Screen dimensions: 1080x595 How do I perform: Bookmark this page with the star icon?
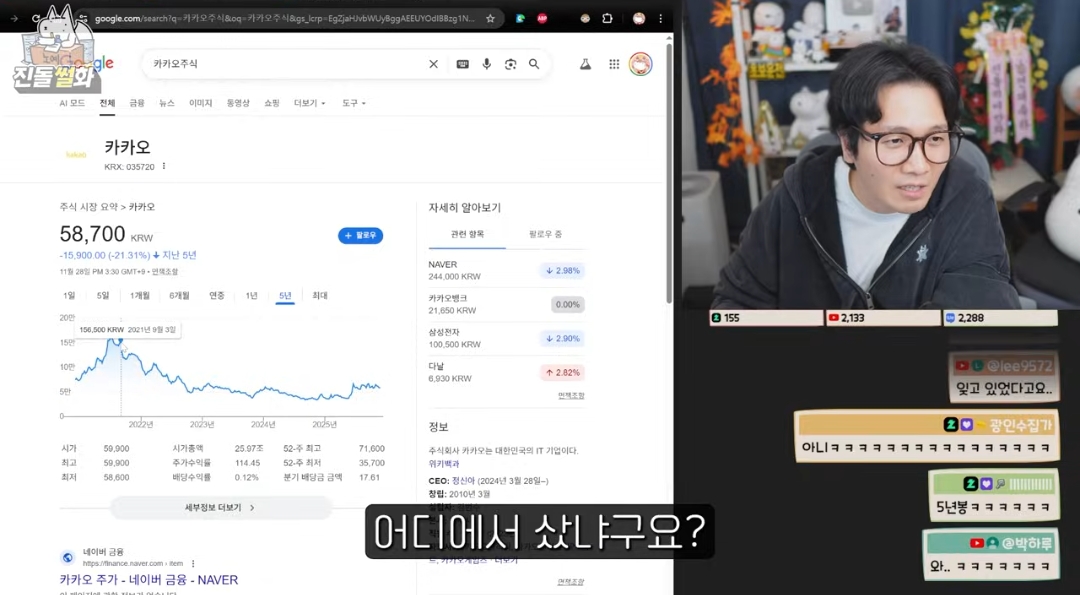[490, 19]
